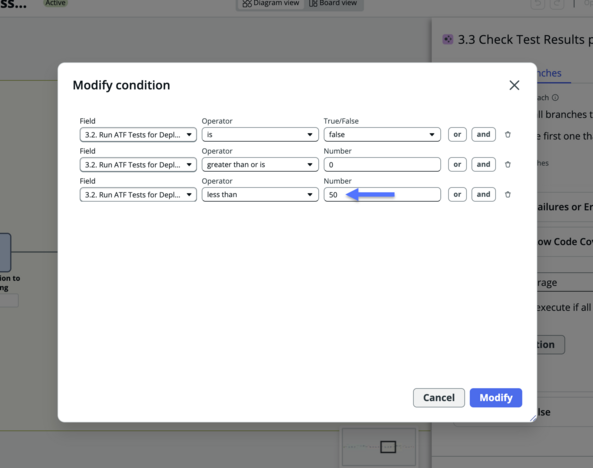593x468 pixels.
Task: Add 'and' condition to the false row
Action: [x=483, y=134]
